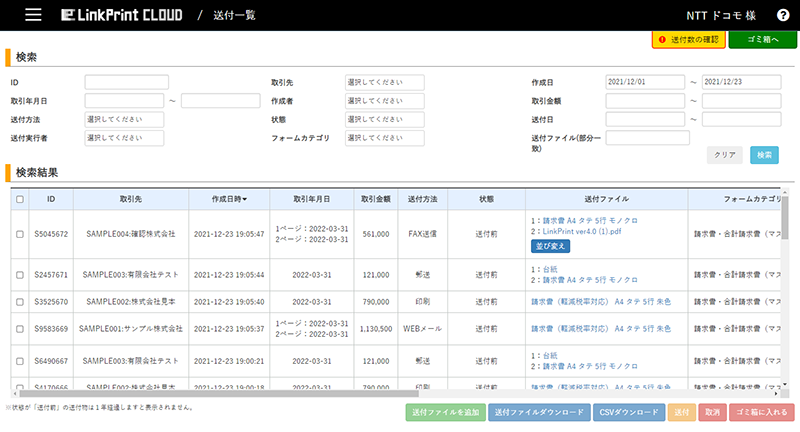The image size is (800, 432).
Task: Check the row S9583669 checkbox
Action: click(20, 329)
